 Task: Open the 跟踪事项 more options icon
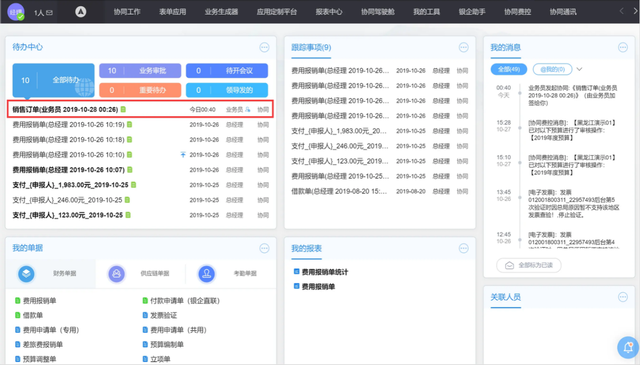(464, 47)
